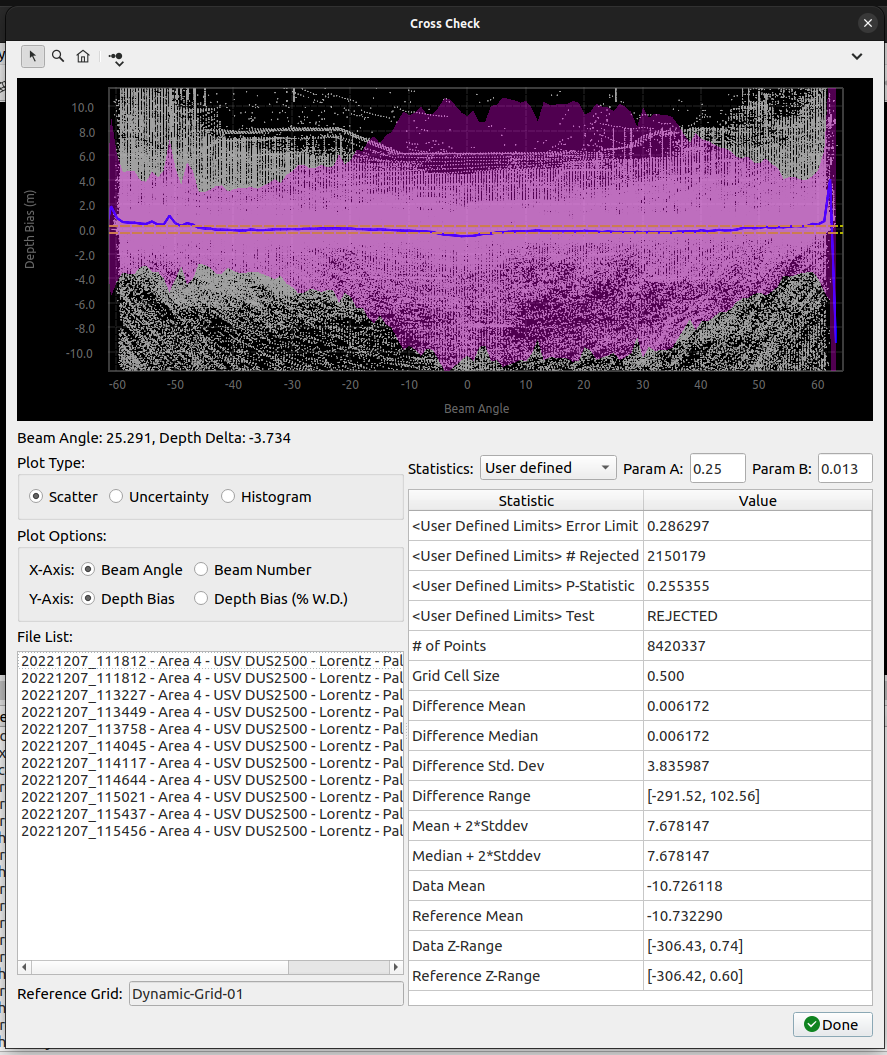Select file 20221207_113227 in File List
Viewport: 887px width, 1055px height.
(210, 695)
